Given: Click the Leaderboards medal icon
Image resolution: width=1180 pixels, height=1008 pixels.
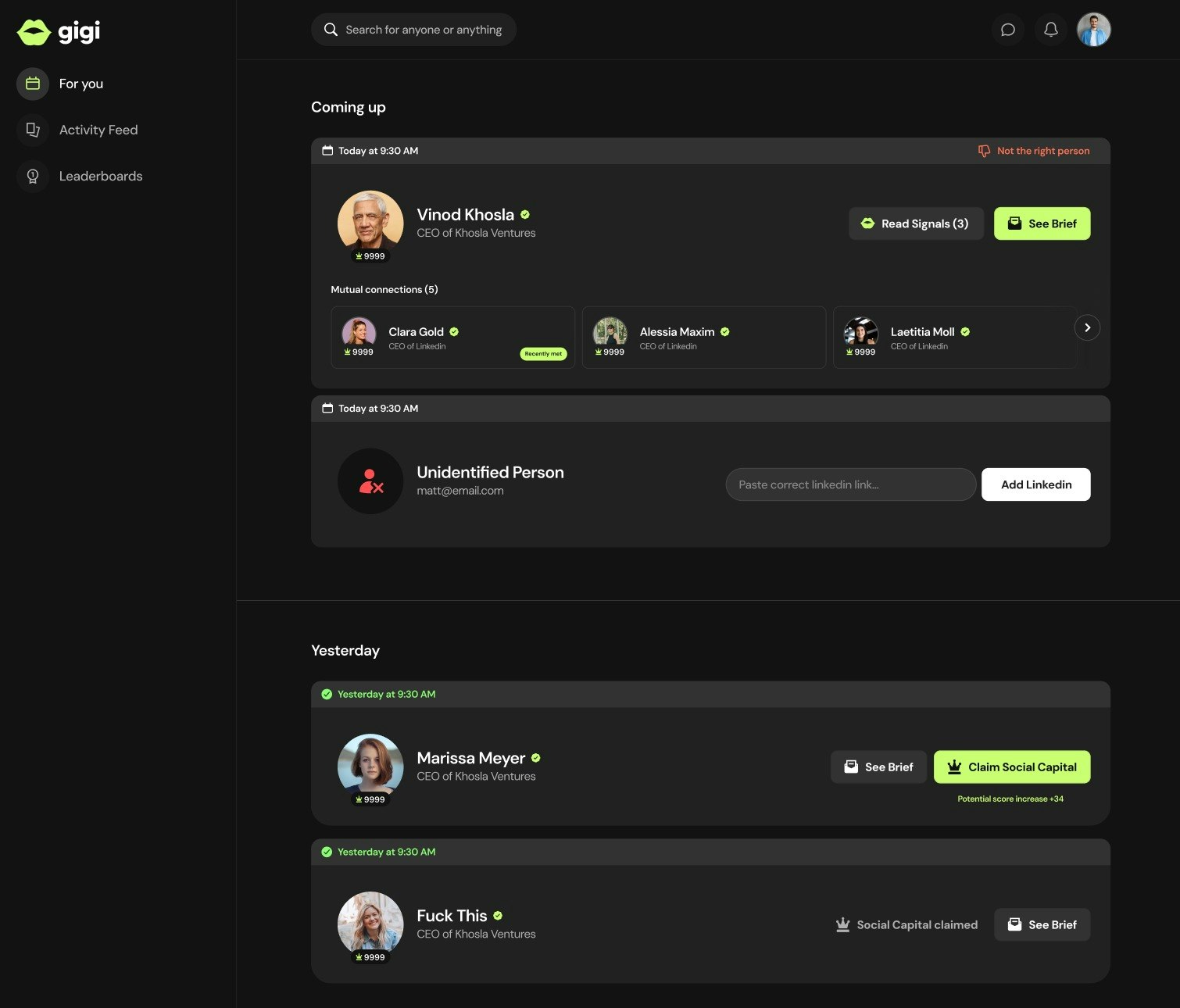Looking at the screenshot, I should (33, 176).
